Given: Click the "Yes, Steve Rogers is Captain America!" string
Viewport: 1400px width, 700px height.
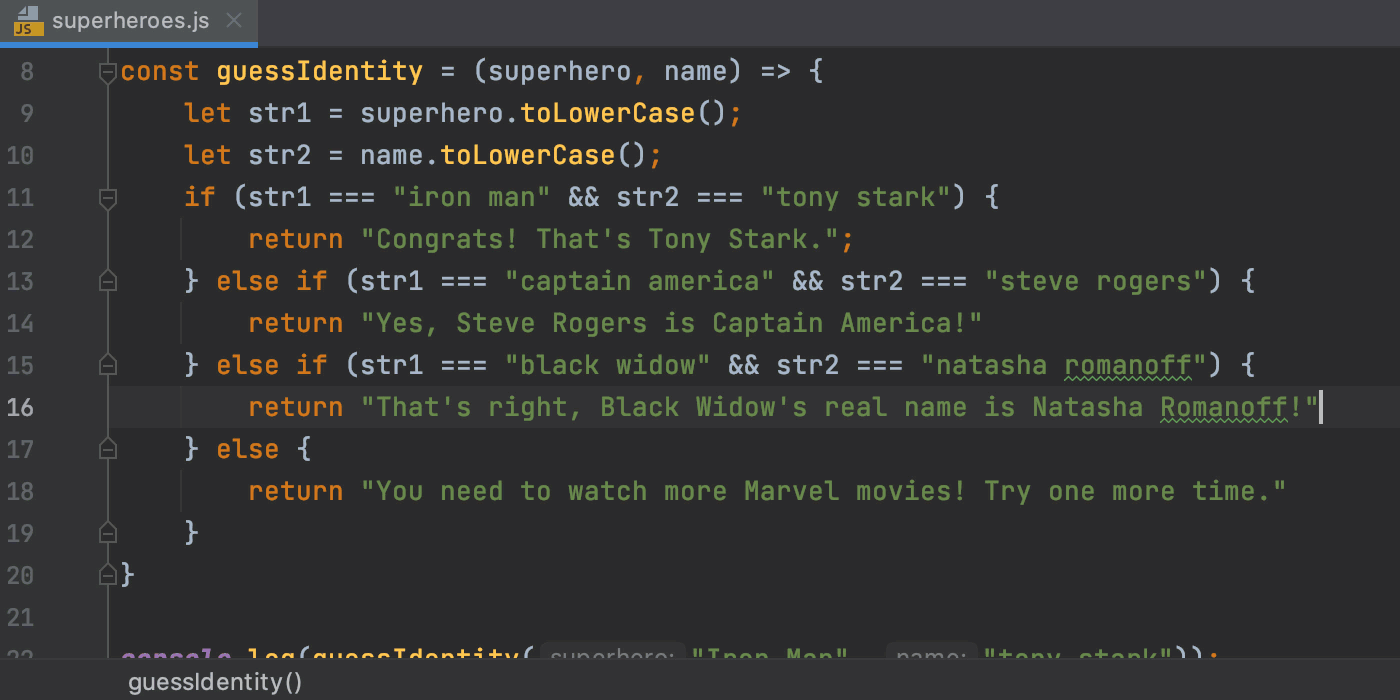Looking at the screenshot, I should [x=672, y=324].
